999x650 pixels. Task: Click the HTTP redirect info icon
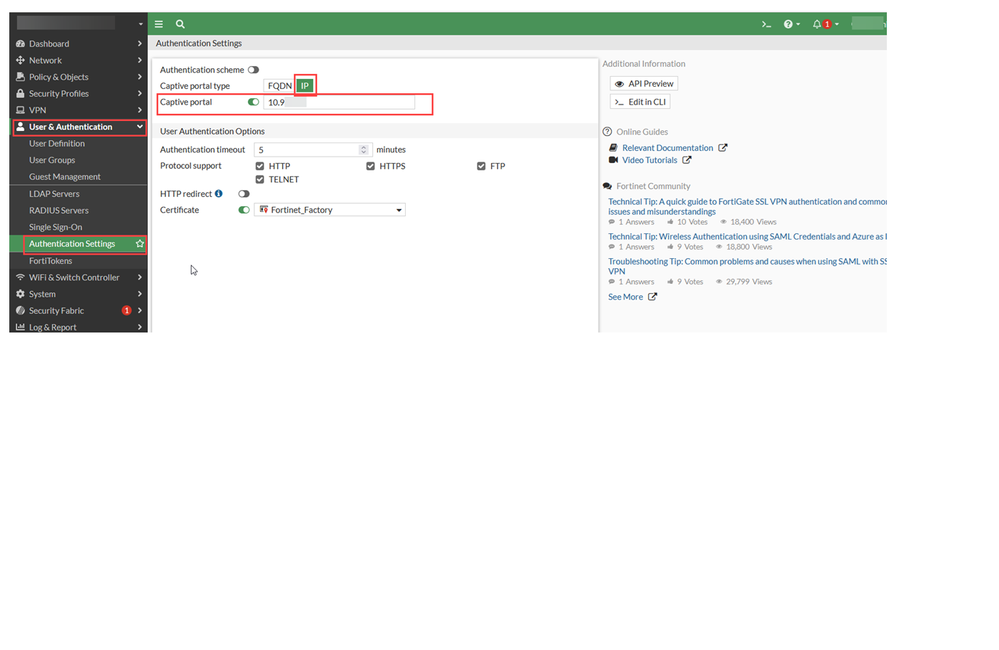coord(219,194)
